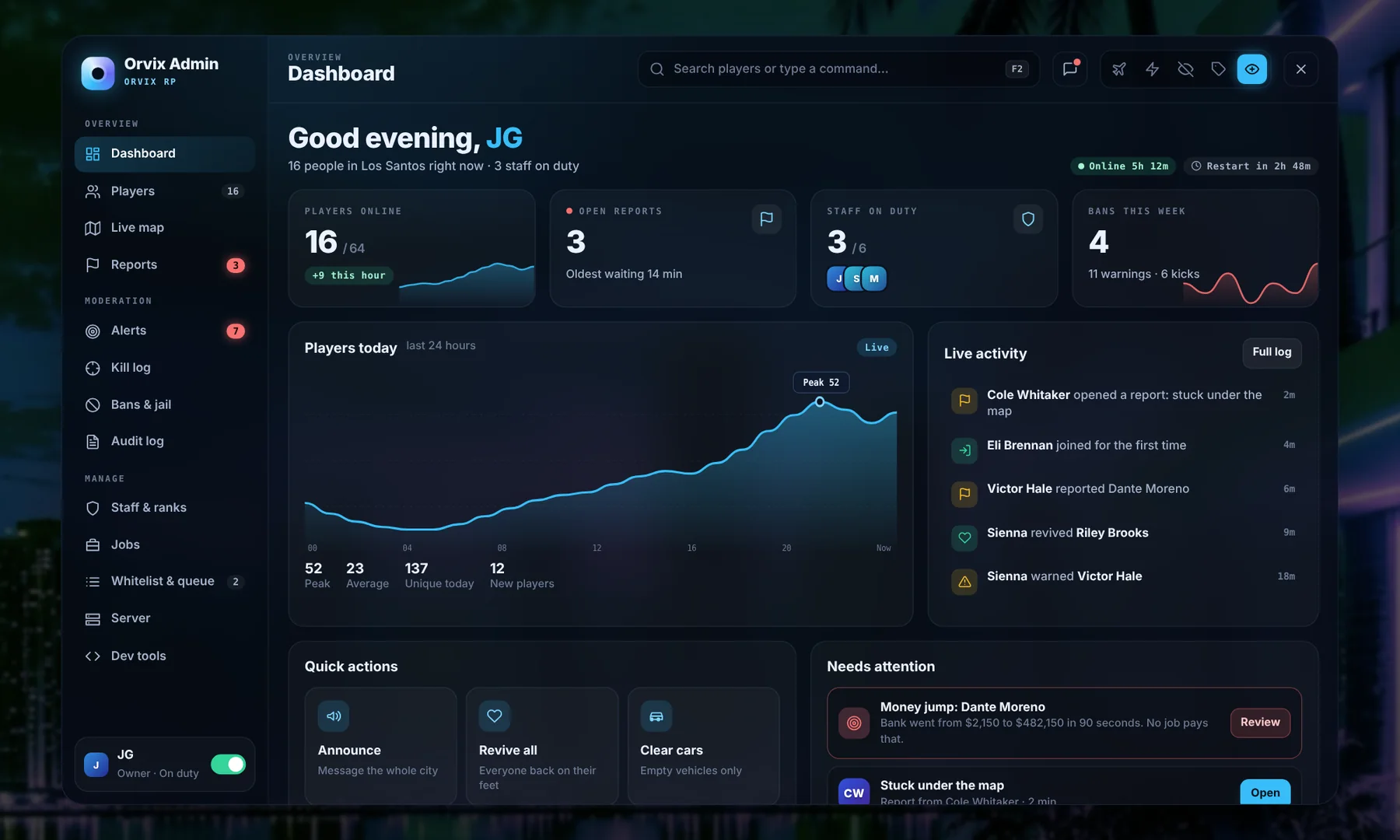Click the search magnifier icon

pos(657,69)
